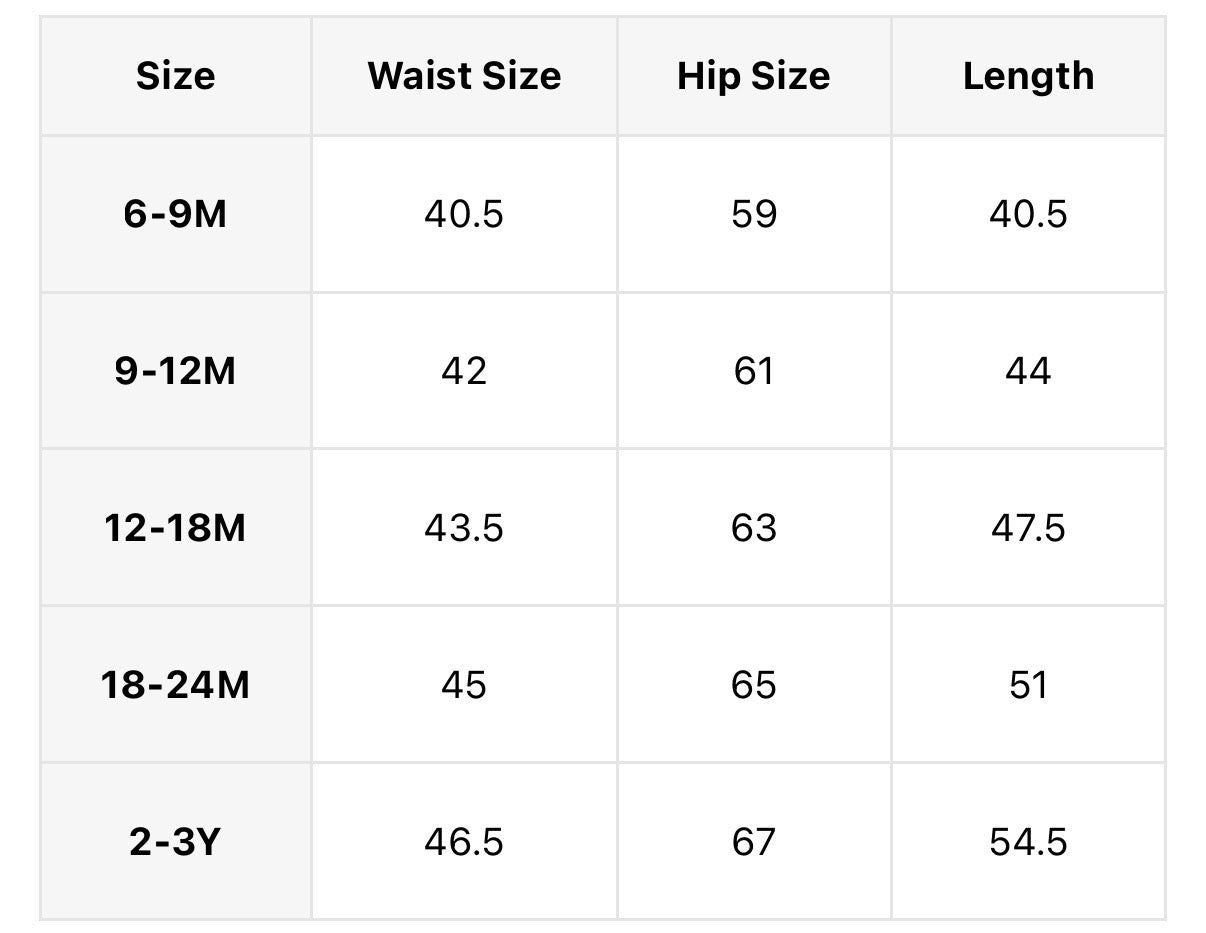1206x933 pixels.
Task: Click the length value 47.5
Action: (1028, 527)
